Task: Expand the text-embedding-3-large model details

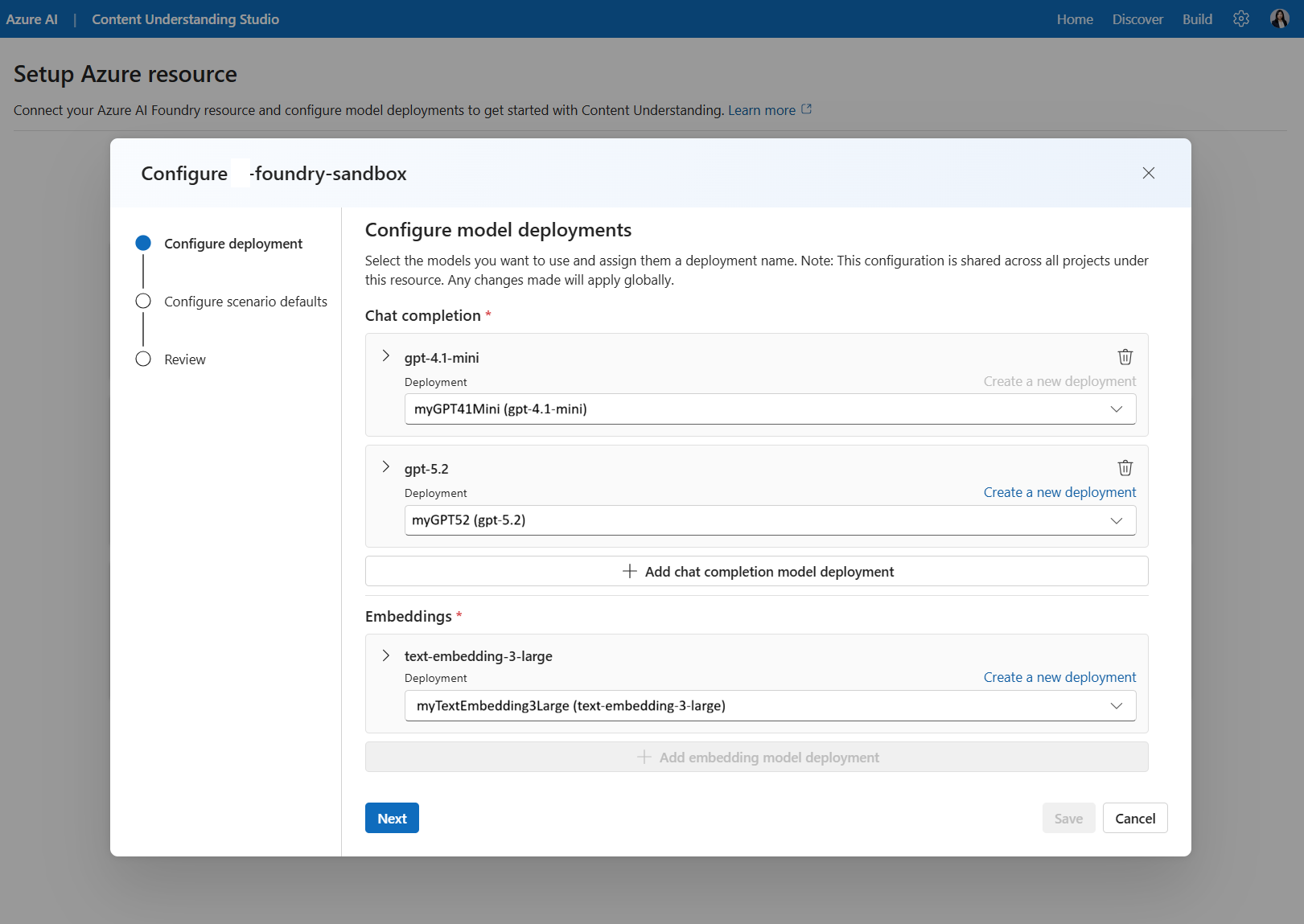Action: (x=386, y=655)
